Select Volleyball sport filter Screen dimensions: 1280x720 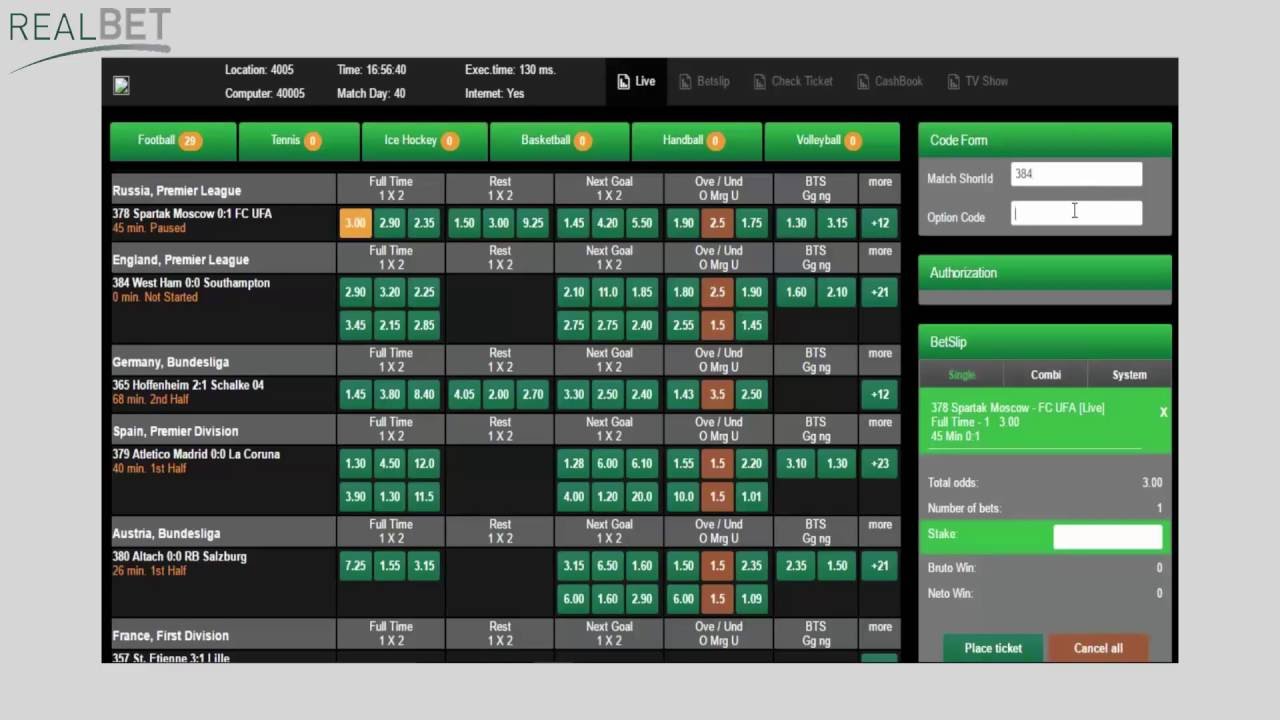[x=832, y=141]
